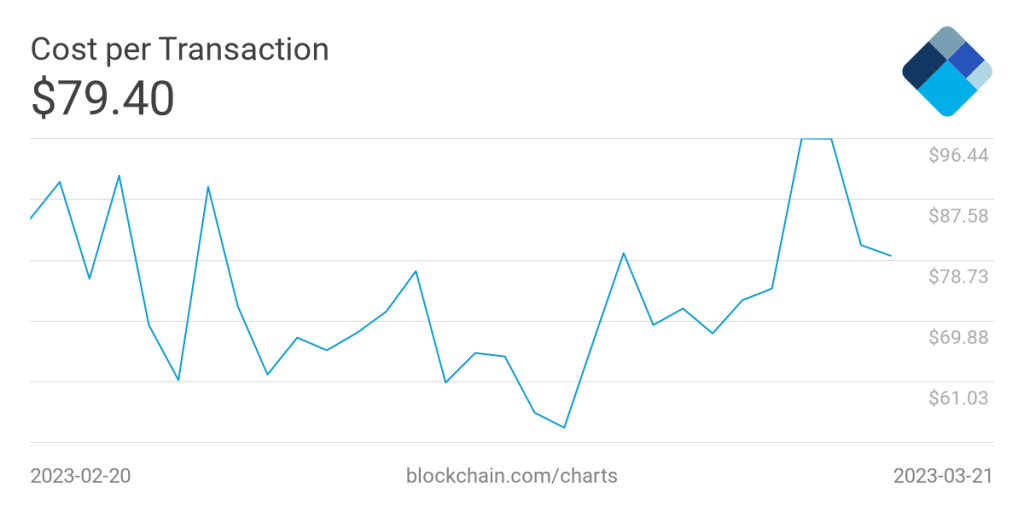
Task: Select the $96.44 y-axis label
Action: (x=958, y=155)
